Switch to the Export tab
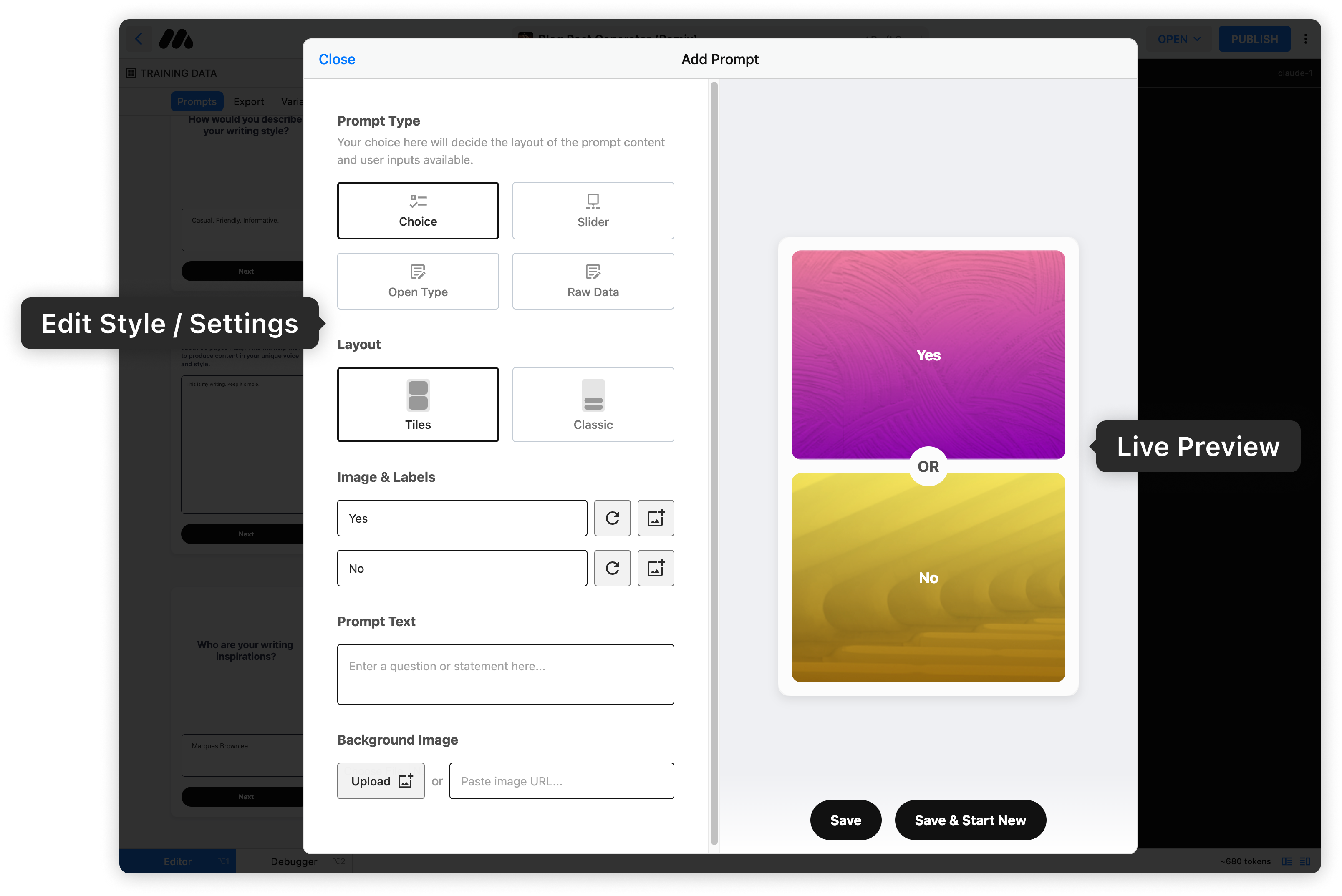1342x896 pixels. coord(248,101)
